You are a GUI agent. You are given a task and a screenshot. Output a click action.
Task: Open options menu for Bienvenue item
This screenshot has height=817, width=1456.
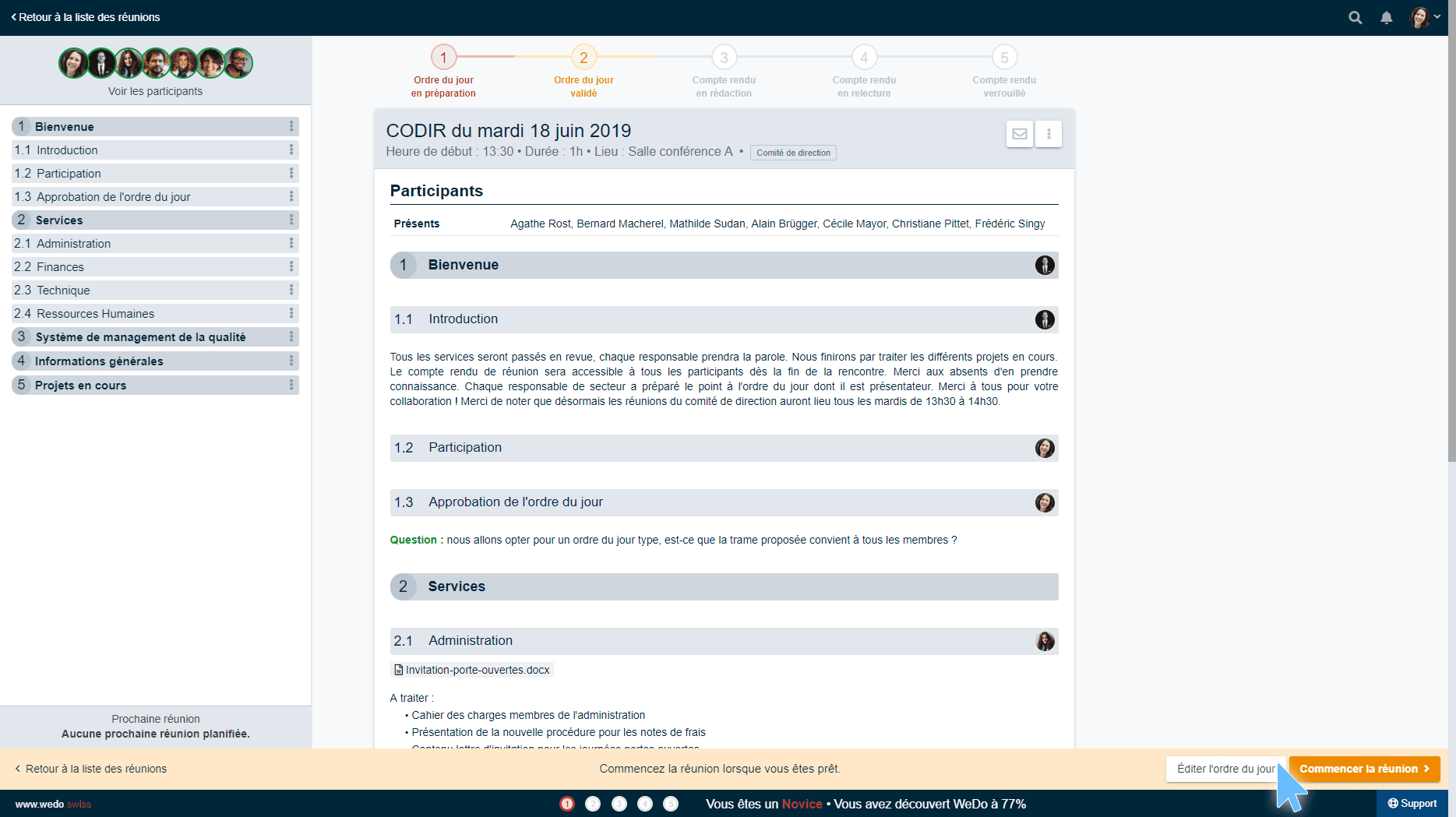[x=291, y=126]
